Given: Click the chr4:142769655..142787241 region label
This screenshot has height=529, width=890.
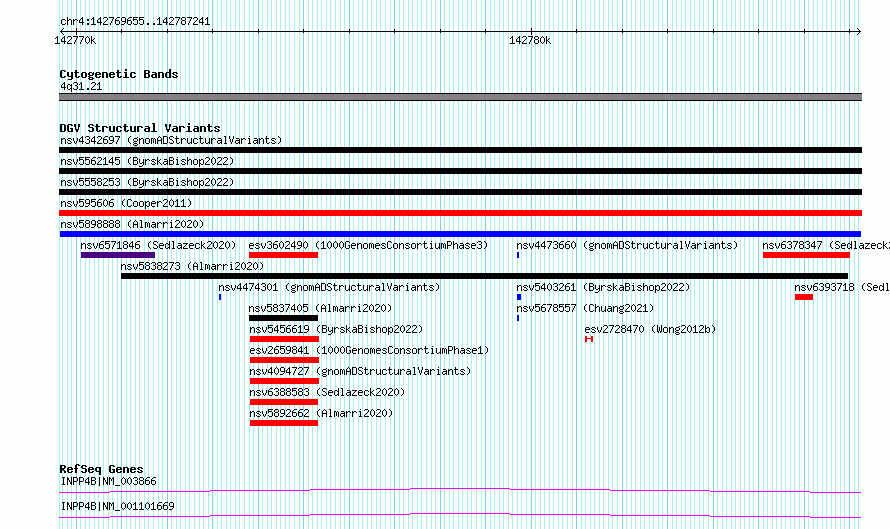Looking at the screenshot, I should click(x=135, y=22).
